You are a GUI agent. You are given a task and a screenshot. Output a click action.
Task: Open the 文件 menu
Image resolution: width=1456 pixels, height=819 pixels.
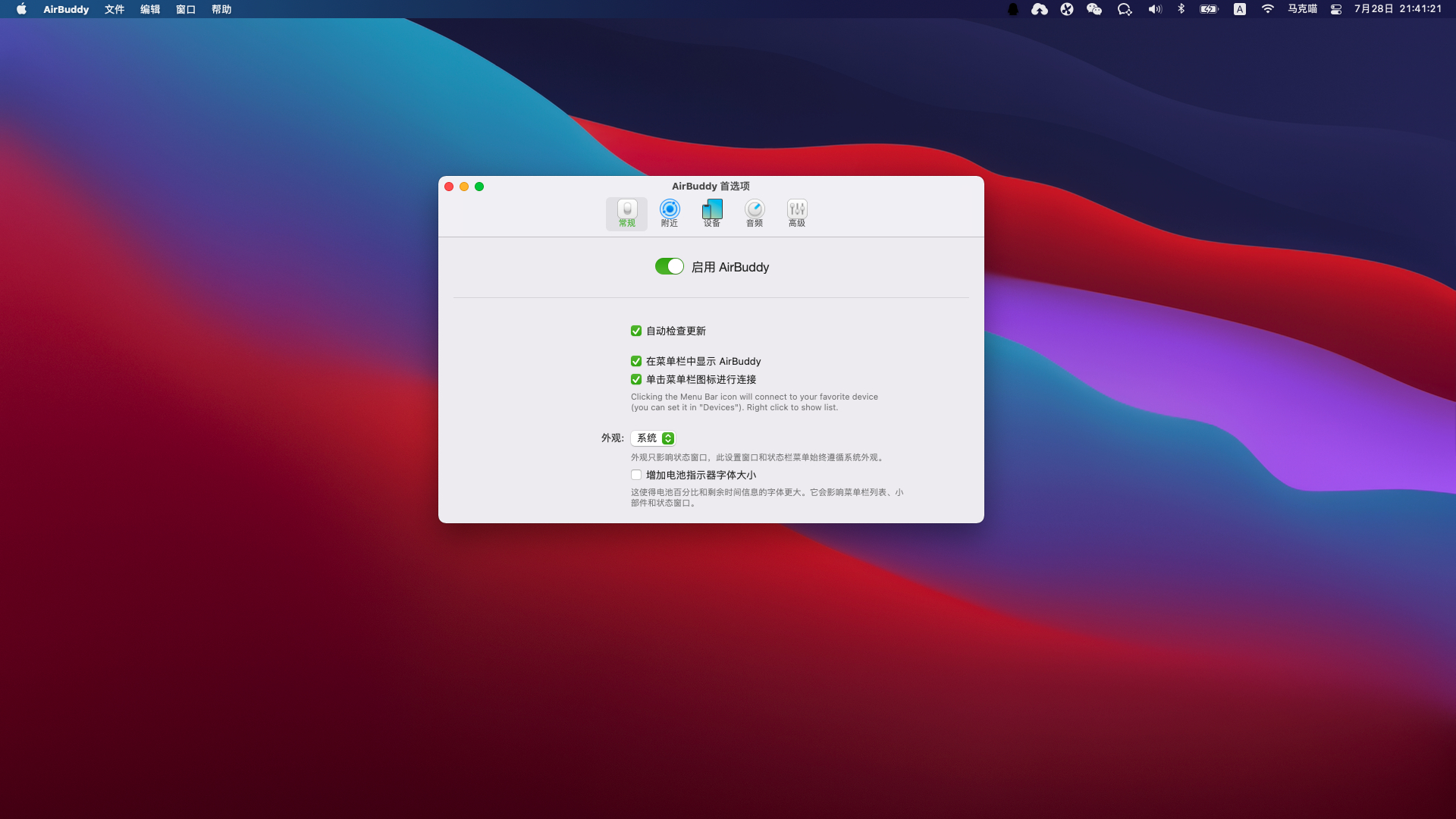(115, 9)
